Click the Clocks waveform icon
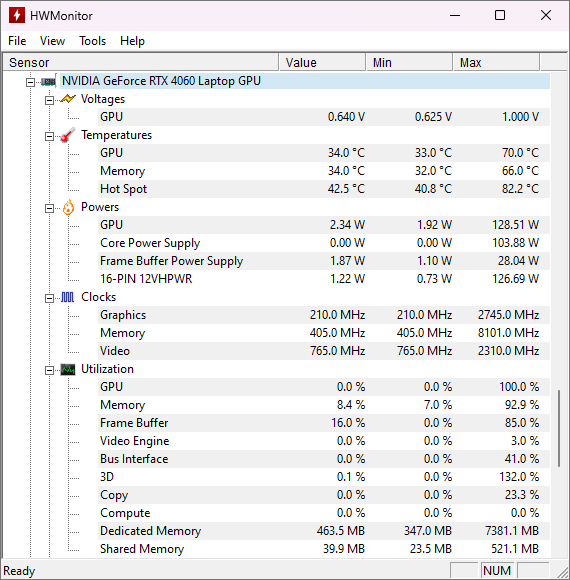The width and height of the screenshot is (570, 580). coord(68,297)
